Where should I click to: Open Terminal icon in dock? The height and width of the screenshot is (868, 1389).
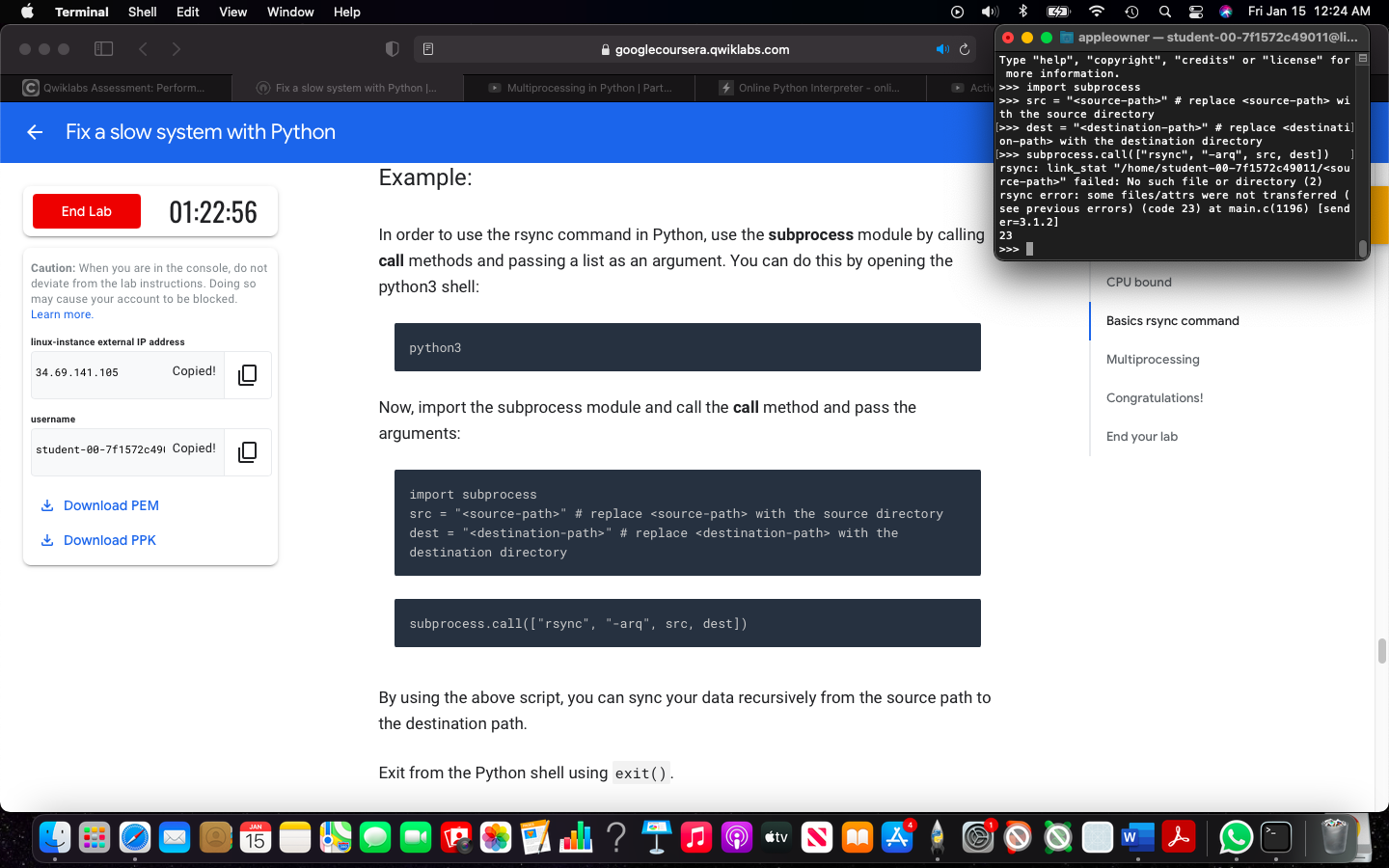click(x=1276, y=837)
